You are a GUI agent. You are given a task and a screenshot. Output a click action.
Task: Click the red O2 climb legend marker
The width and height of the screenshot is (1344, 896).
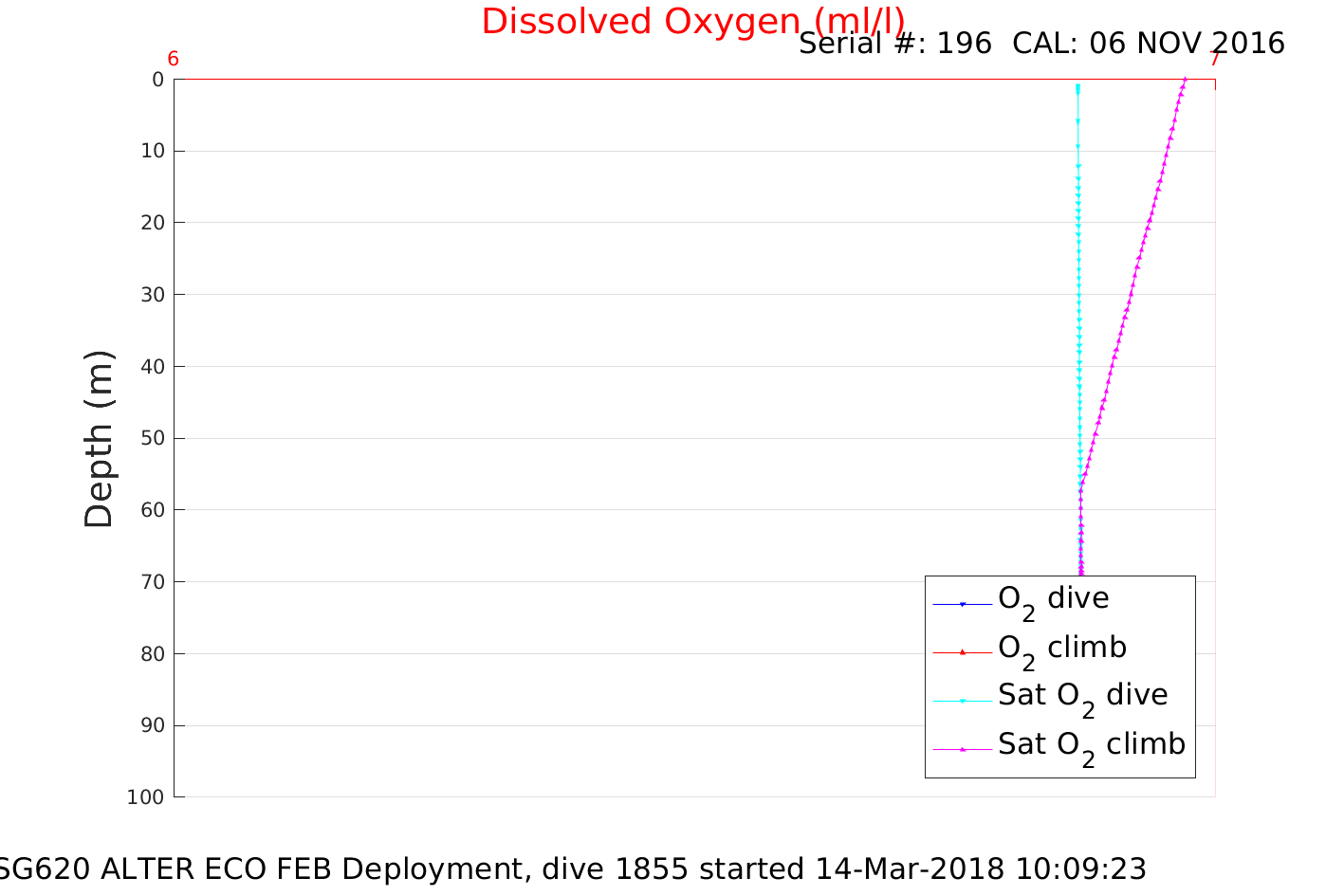coord(962,652)
